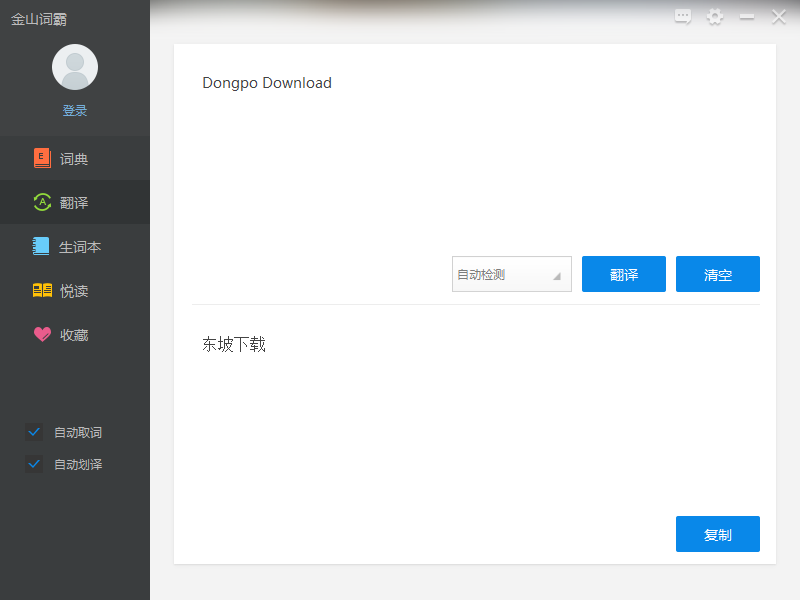Click the 复制 copy button
The width and height of the screenshot is (800, 600).
pyautogui.click(x=718, y=534)
